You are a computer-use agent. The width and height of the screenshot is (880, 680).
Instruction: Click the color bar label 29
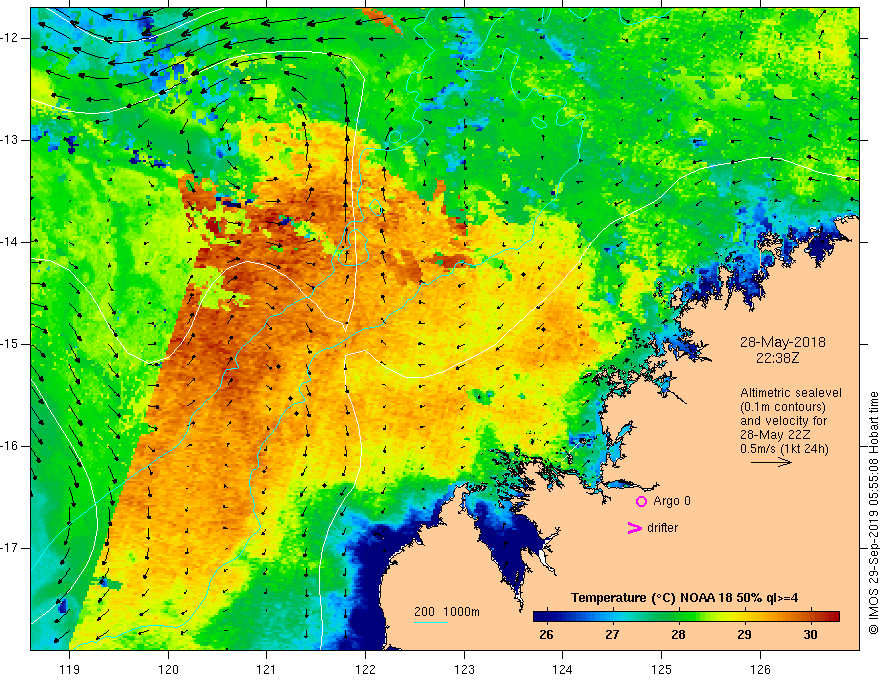744,635
